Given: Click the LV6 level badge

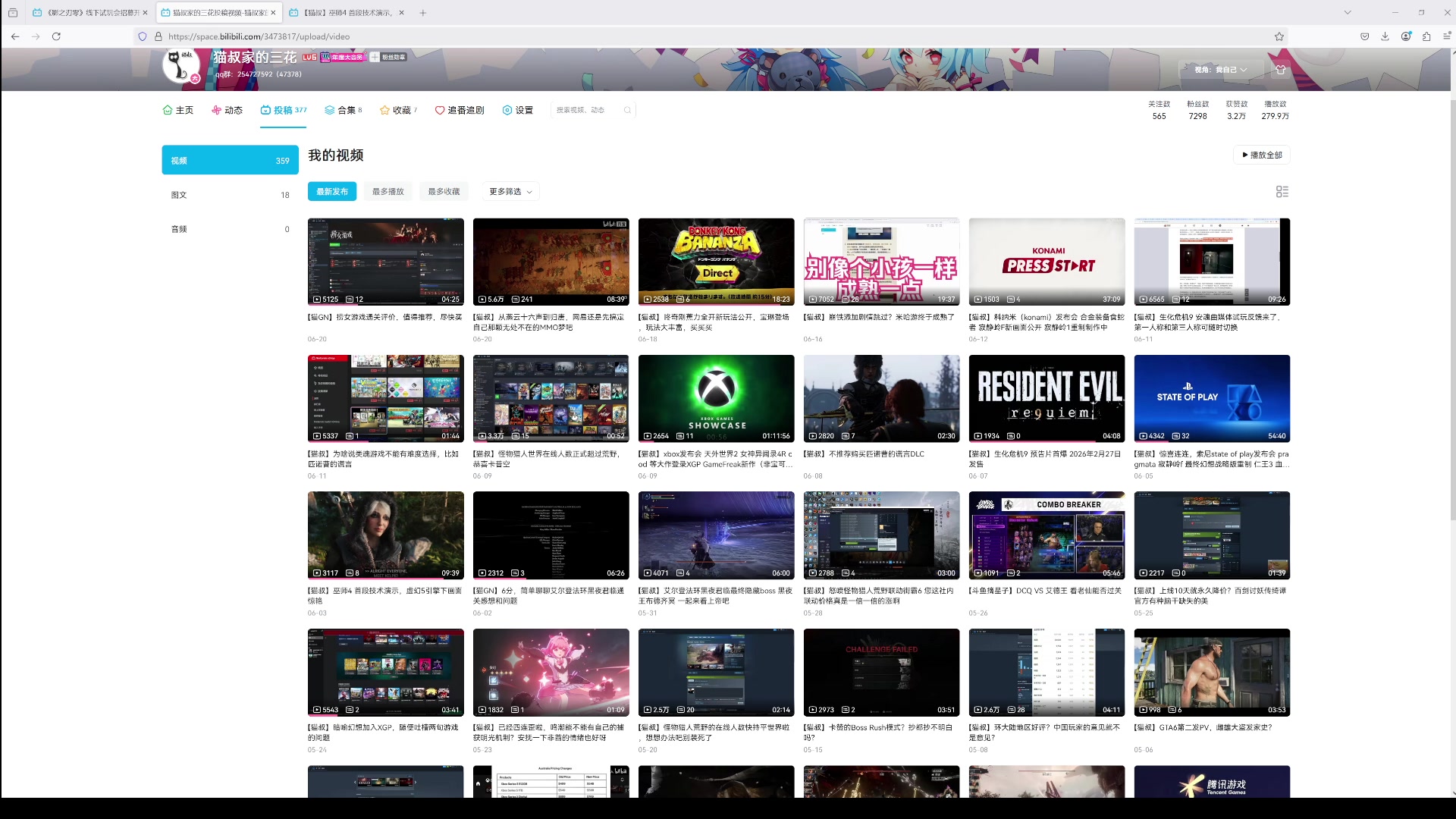Looking at the screenshot, I should click(x=309, y=58).
